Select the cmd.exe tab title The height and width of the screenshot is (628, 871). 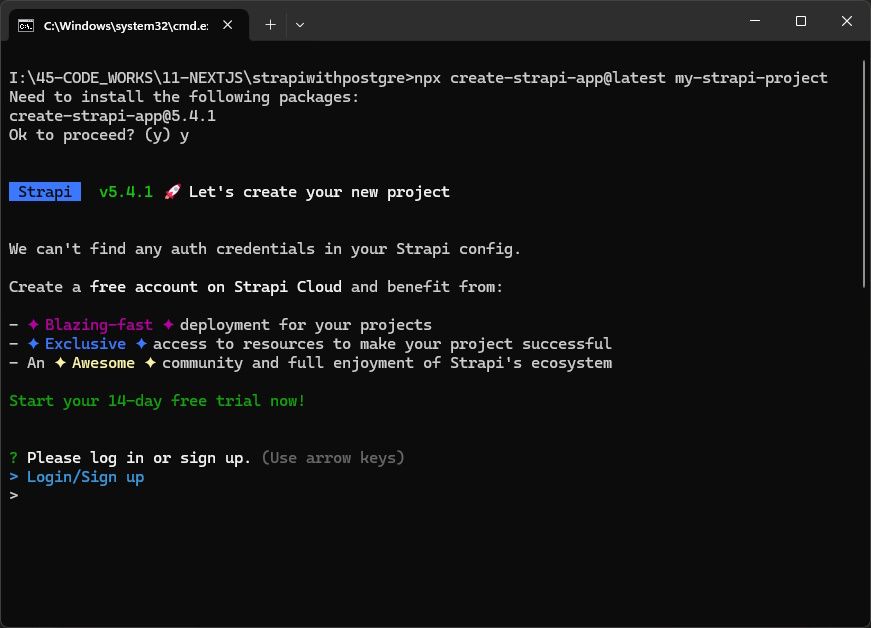click(x=126, y=26)
